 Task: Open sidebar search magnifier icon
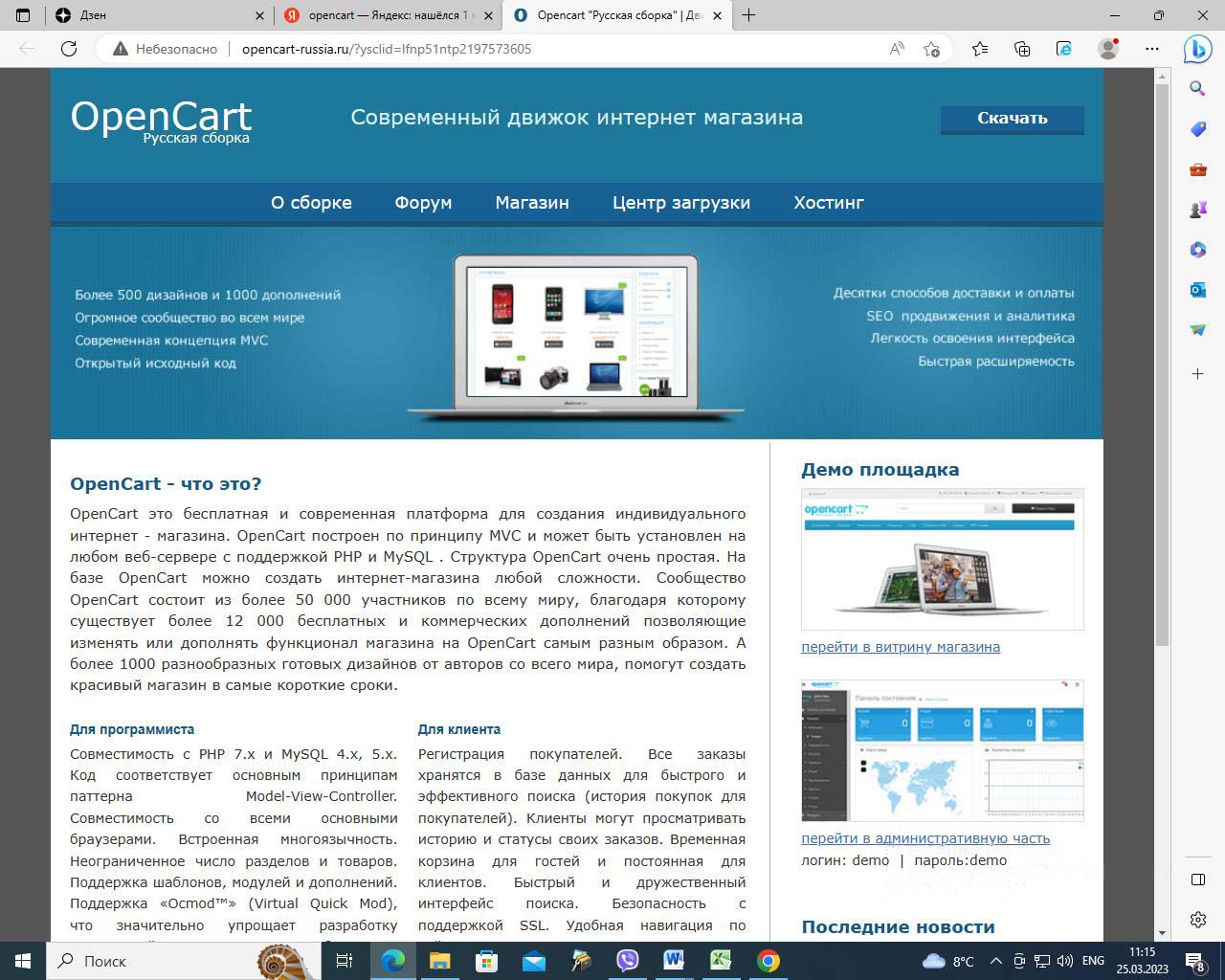[1197, 89]
